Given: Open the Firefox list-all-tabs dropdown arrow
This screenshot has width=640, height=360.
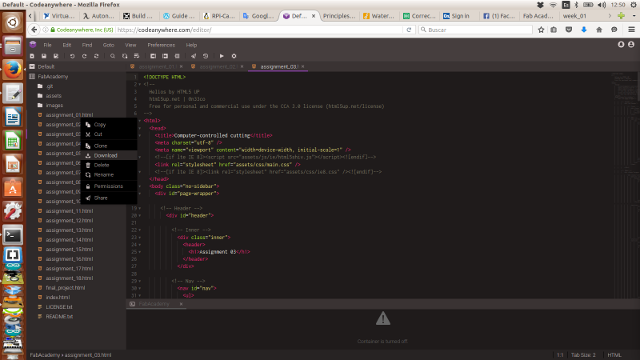Looking at the screenshot, I should 634,16.
